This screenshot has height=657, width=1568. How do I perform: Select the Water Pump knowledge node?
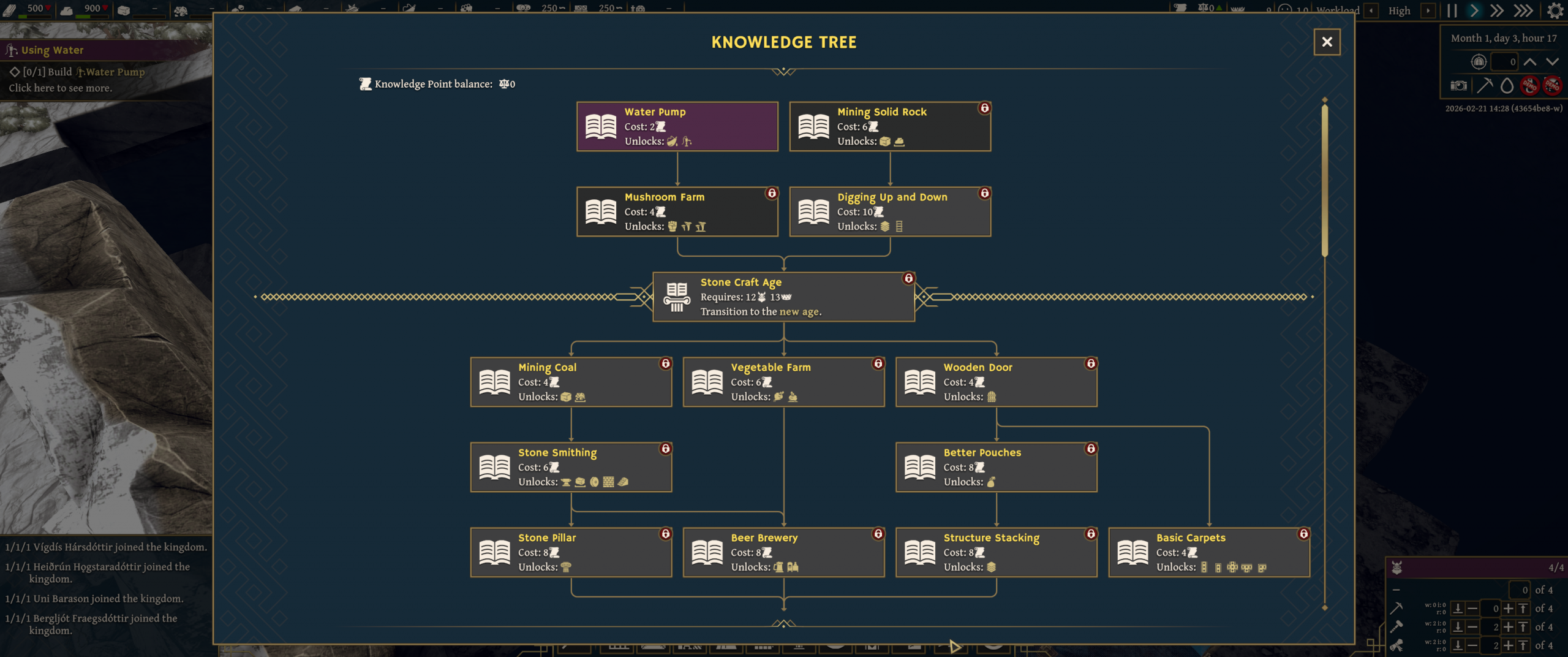tap(677, 126)
